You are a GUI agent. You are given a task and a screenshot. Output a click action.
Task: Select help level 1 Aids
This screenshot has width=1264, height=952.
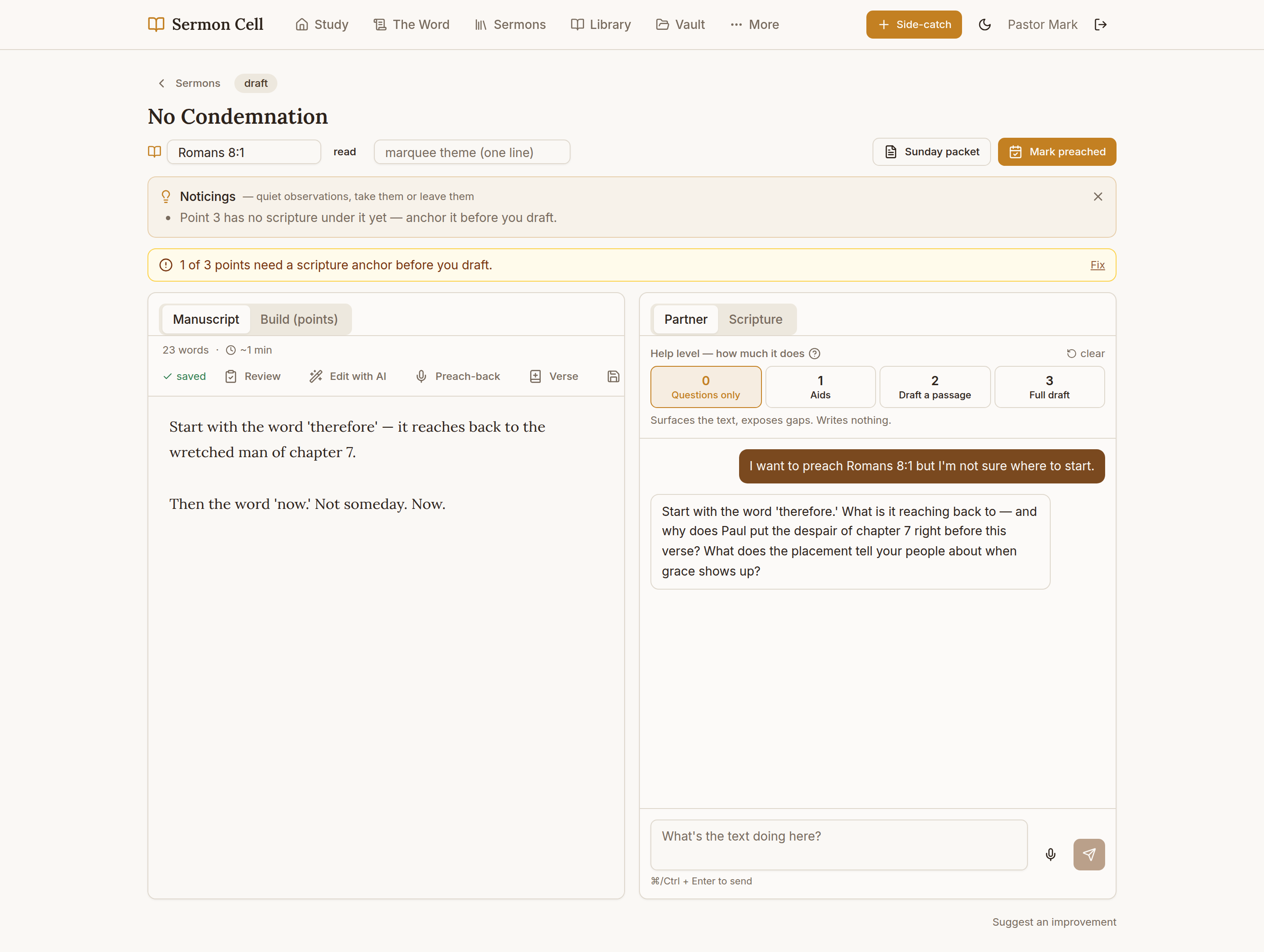[820, 387]
